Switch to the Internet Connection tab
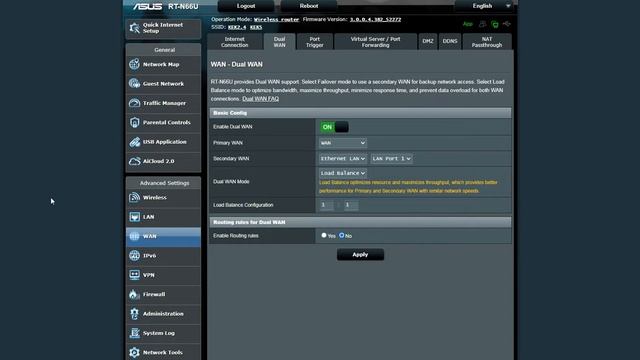This screenshot has width=640, height=360. click(235, 42)
